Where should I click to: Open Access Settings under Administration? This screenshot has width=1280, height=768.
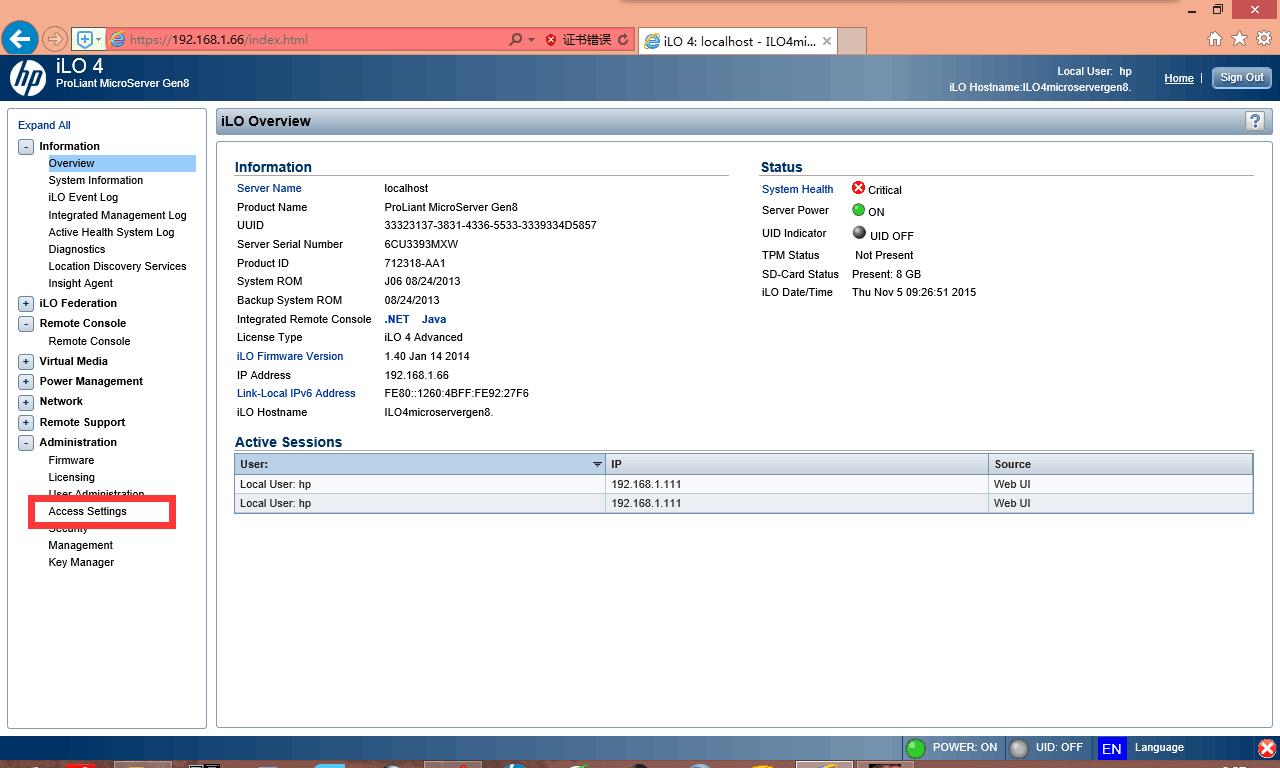pyautogui.click(x=87, y=511)
